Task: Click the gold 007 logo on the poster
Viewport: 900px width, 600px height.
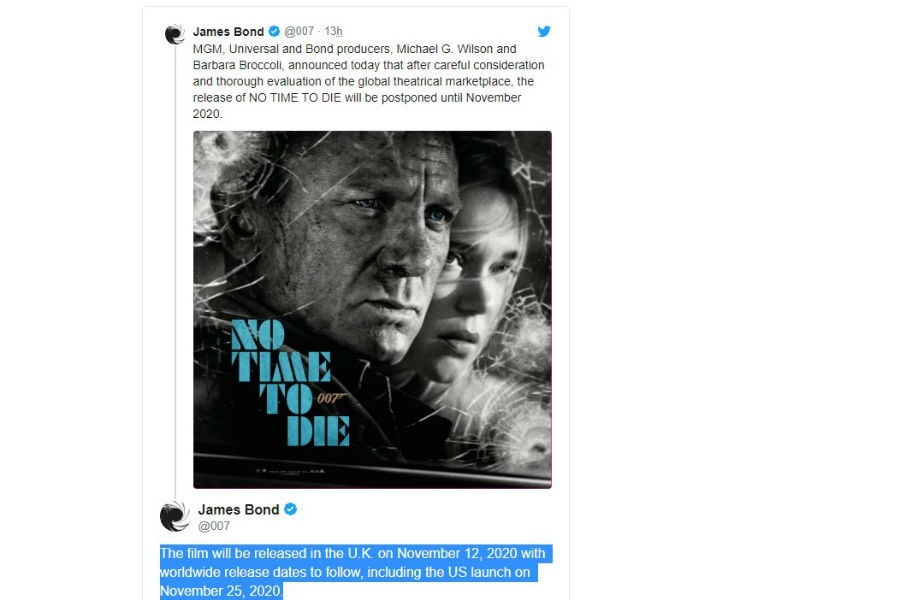Action: tap(332, 397)
